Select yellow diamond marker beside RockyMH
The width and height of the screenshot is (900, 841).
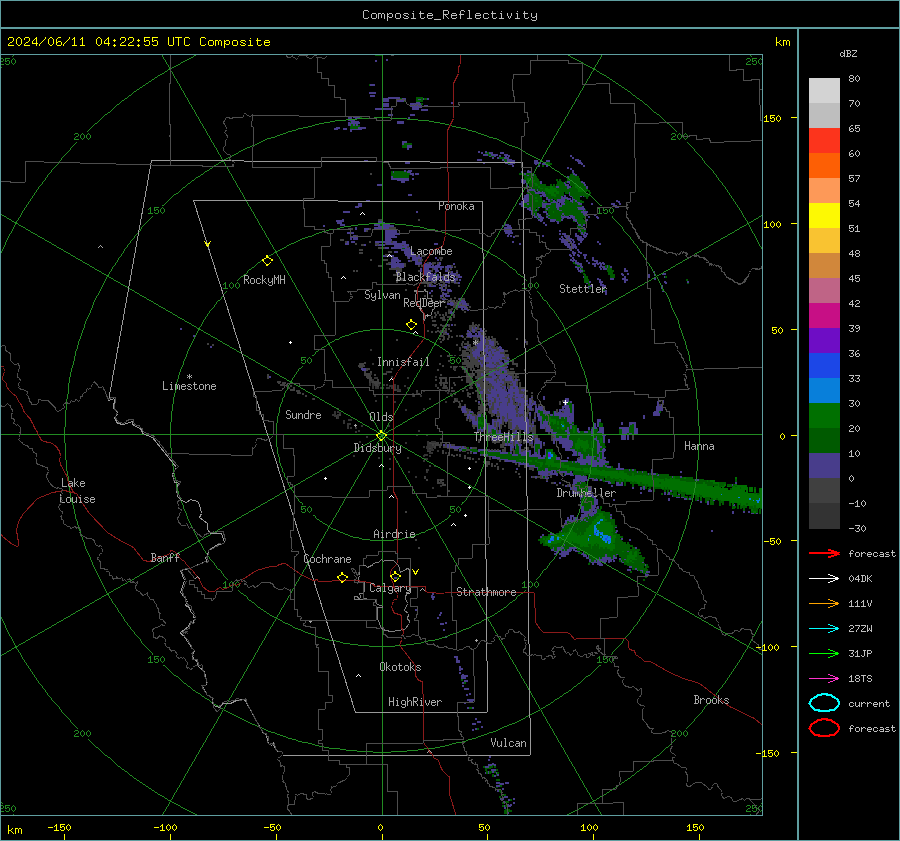click(267, 261)
